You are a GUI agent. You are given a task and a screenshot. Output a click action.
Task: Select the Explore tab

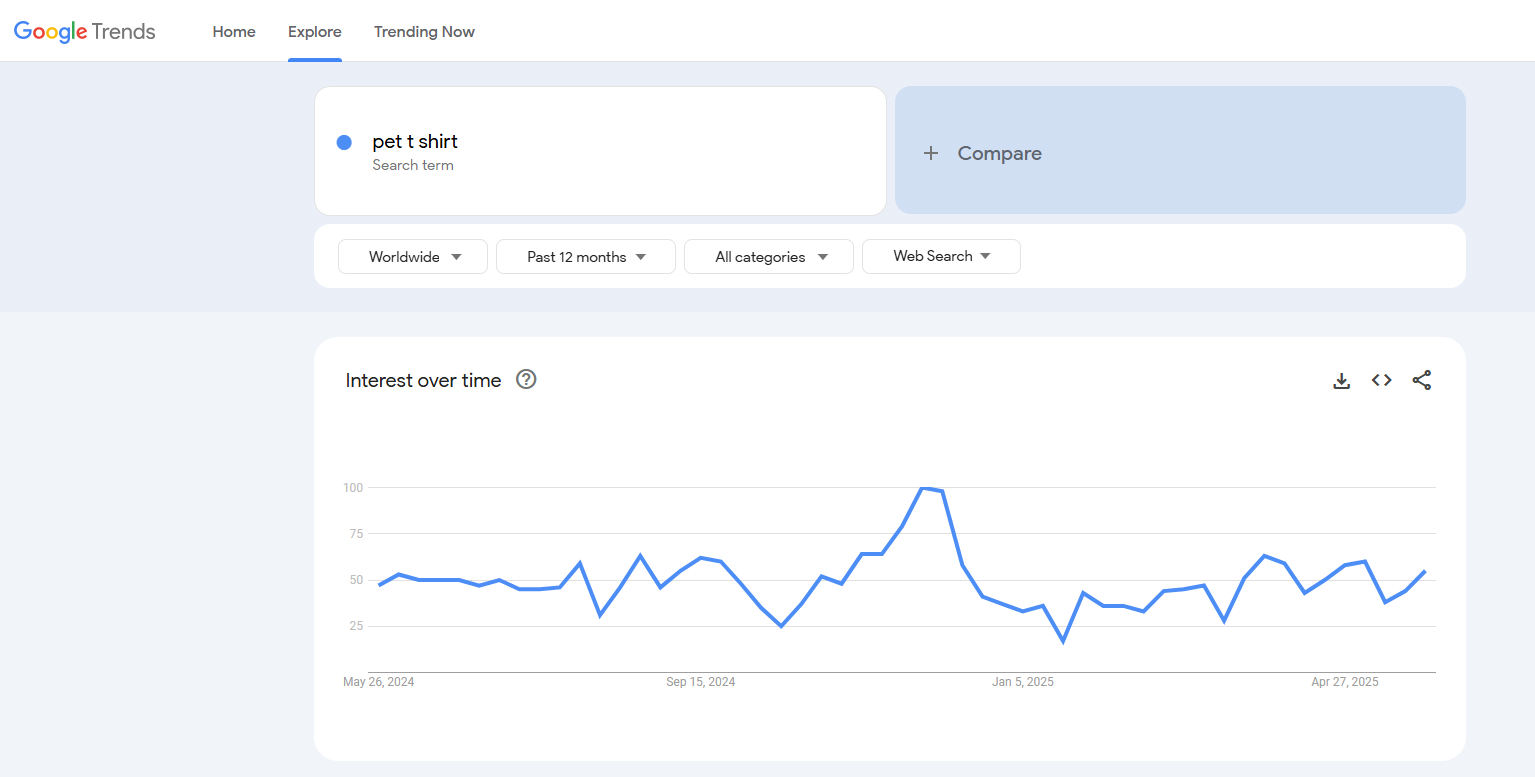[315, 32]
